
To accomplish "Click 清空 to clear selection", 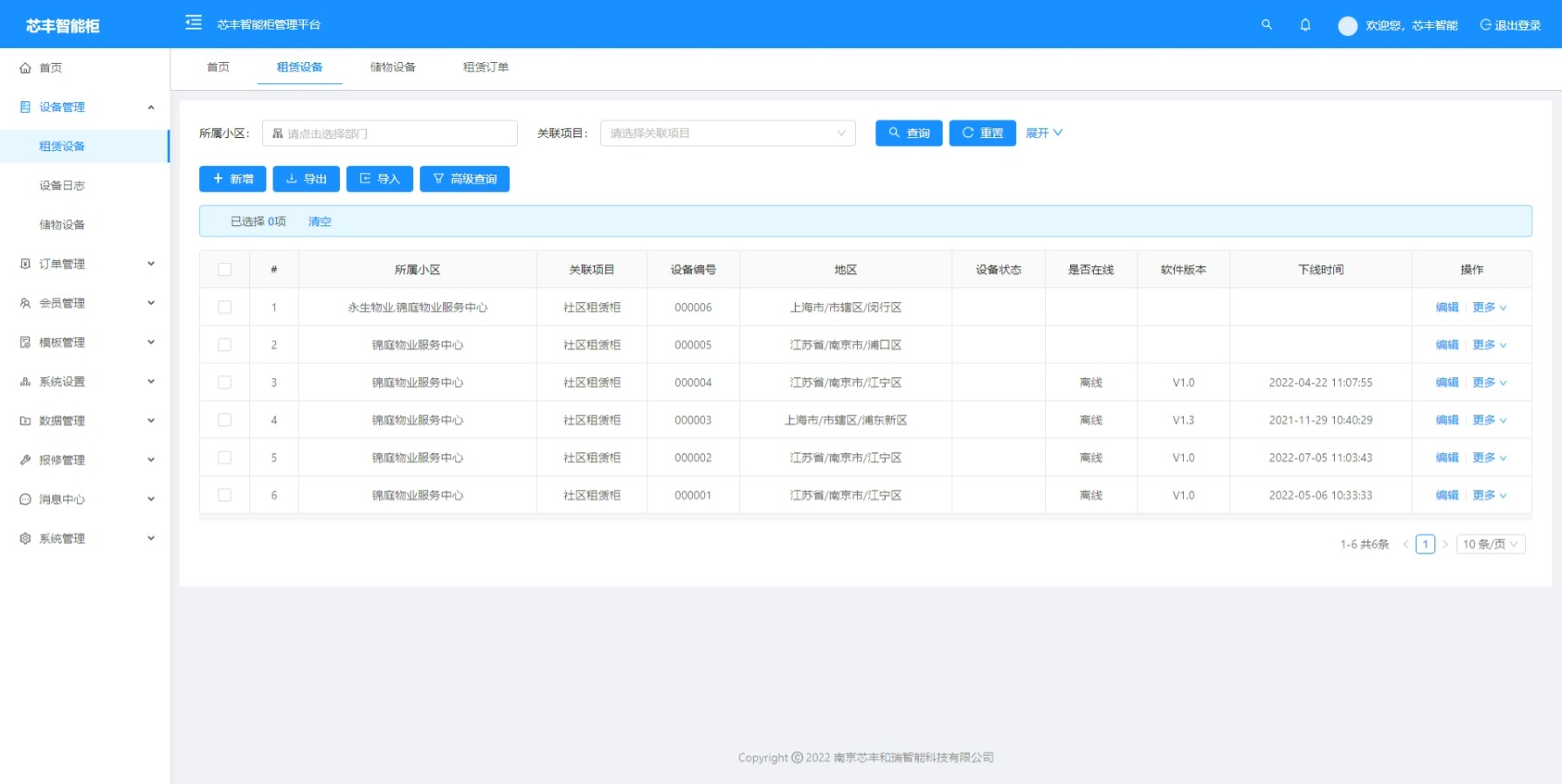I will click(x=320, y=222).
